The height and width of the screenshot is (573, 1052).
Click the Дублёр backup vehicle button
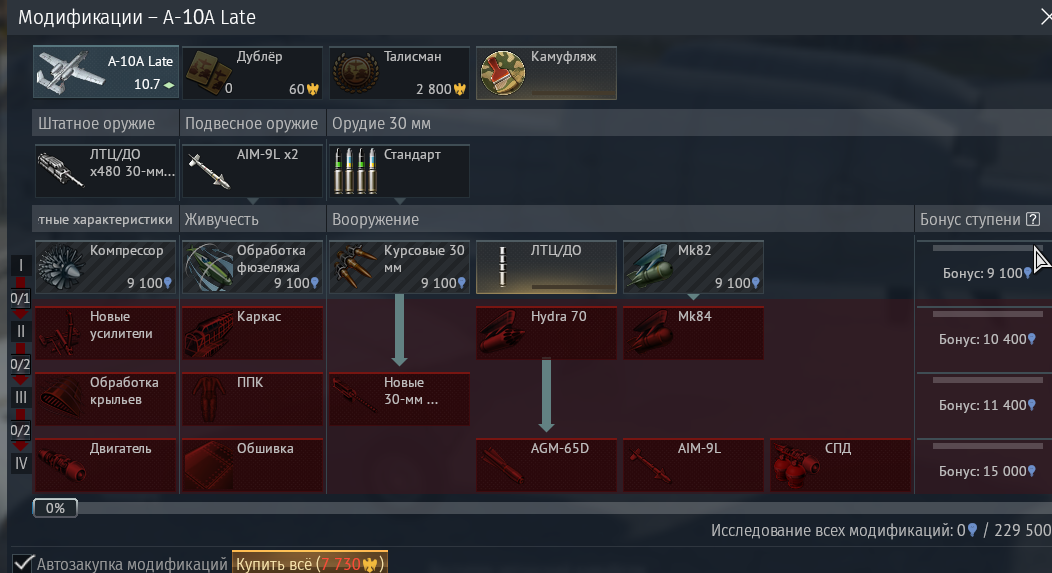click(252, 72)
